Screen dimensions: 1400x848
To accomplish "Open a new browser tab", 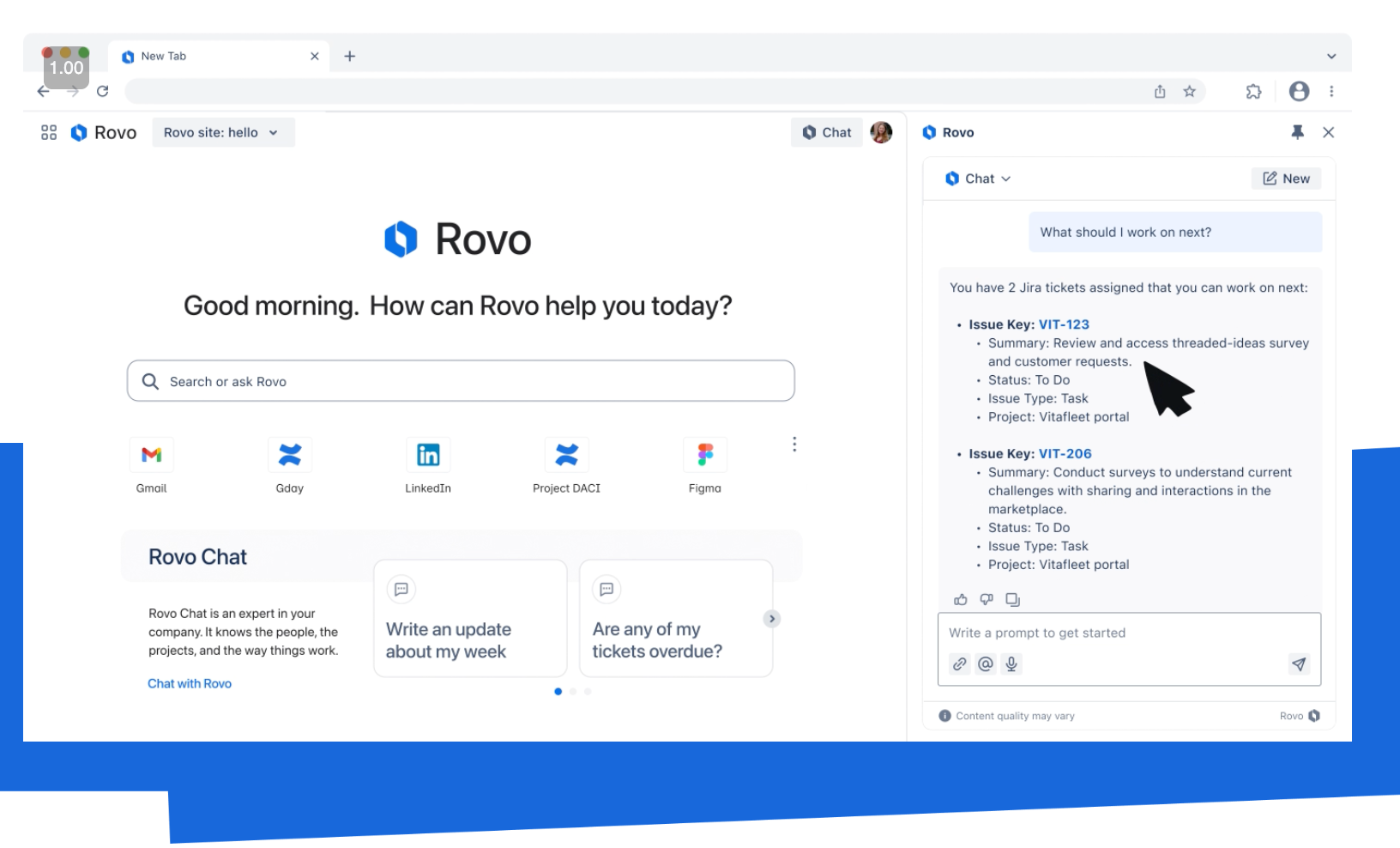I will [350, 57].
